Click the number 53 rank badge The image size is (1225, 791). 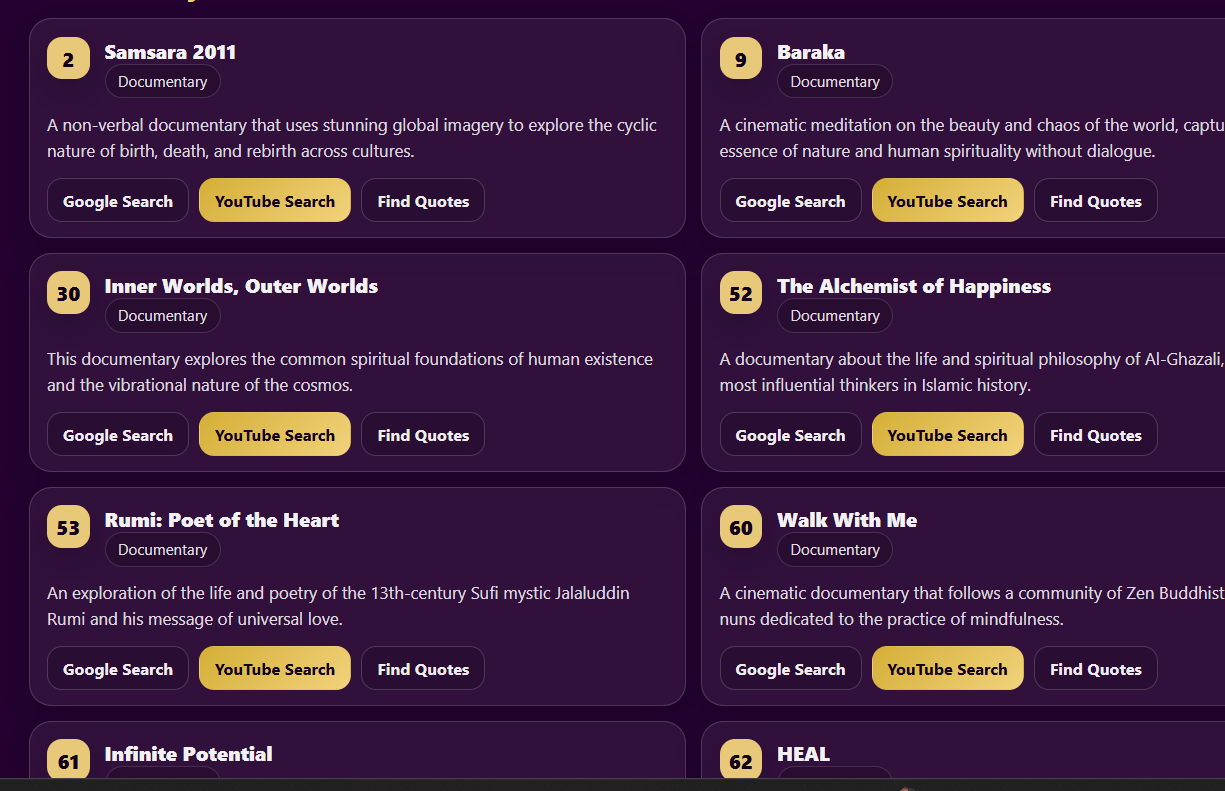(x=68, y=527)
